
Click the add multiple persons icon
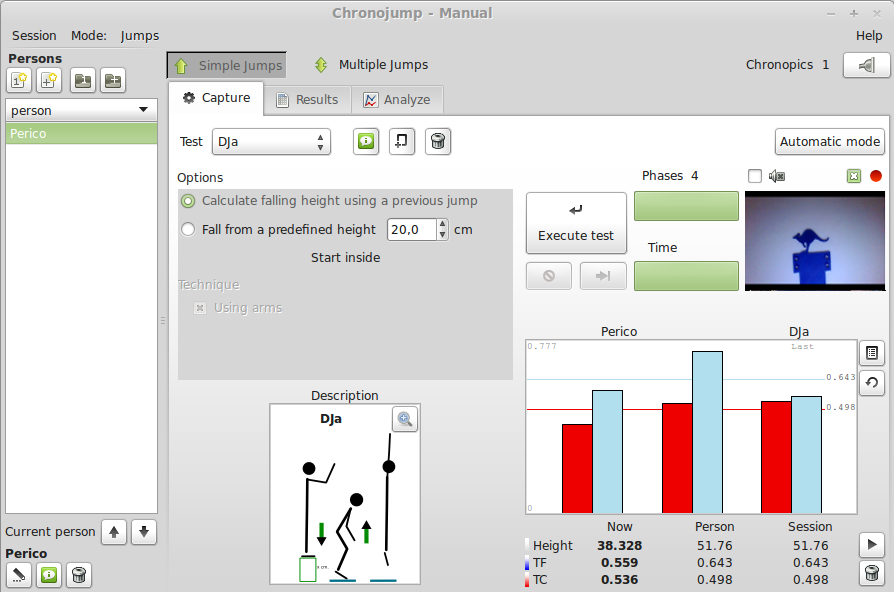(49, 81)
